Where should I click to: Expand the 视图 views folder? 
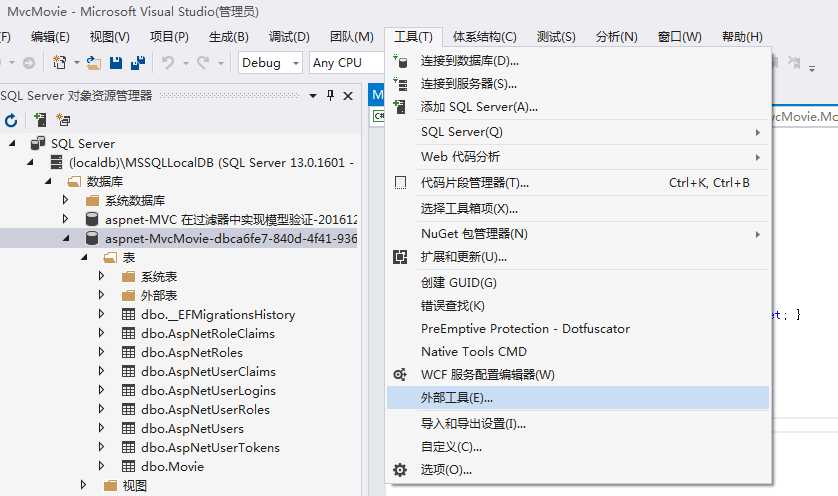pos(83,485)
